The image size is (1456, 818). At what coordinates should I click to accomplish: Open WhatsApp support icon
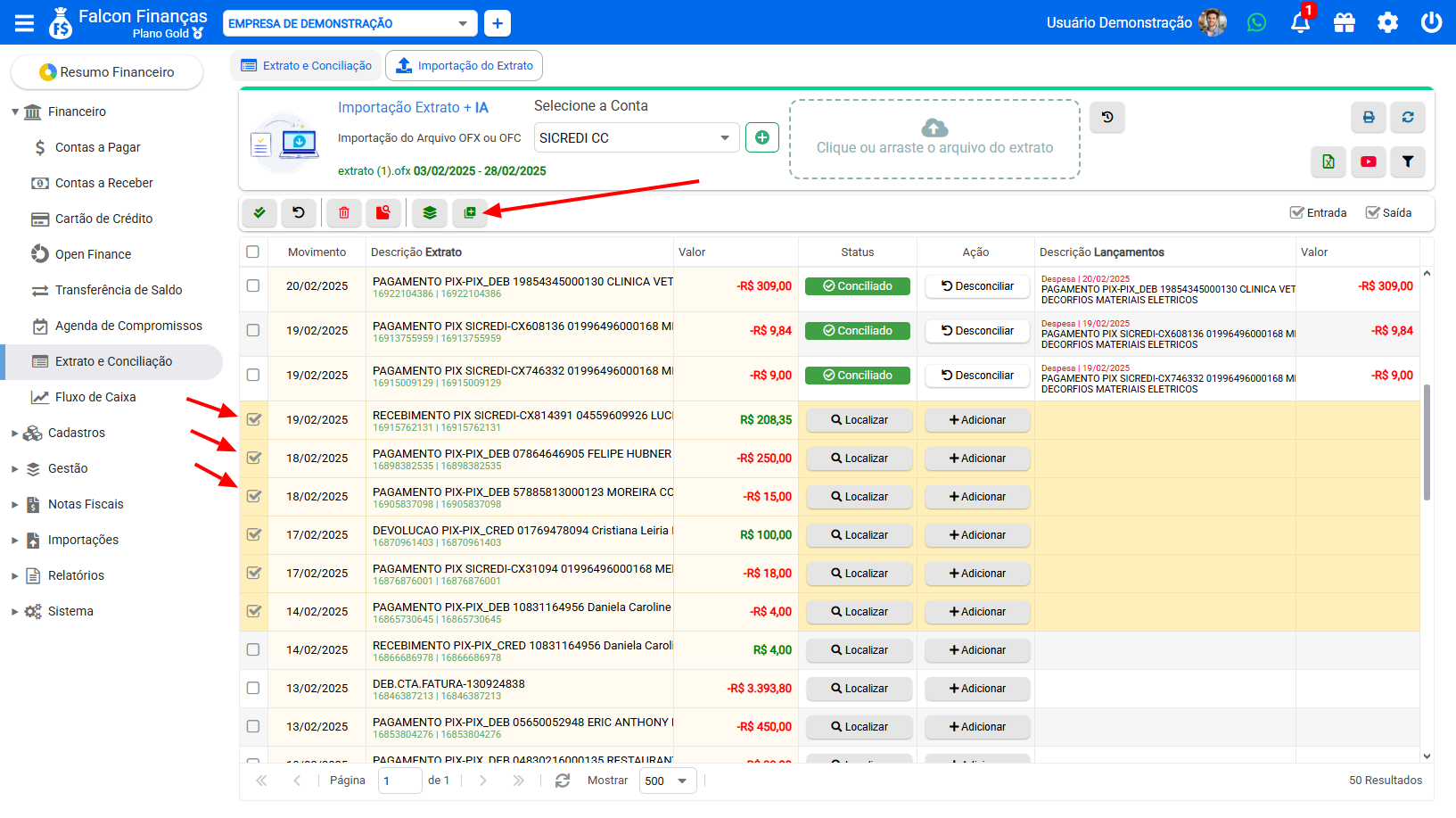pos(1256,22)
